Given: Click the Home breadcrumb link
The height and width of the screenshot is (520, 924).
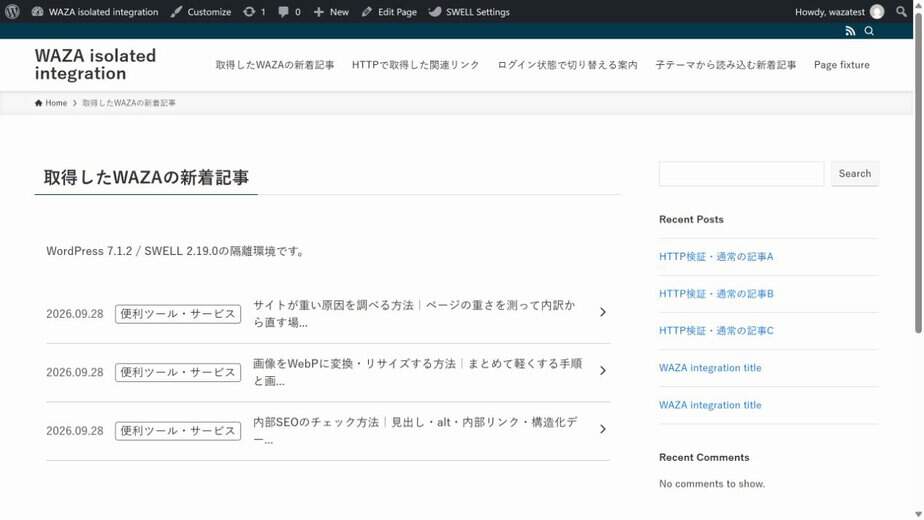Looking at the screenshot, I should click(x=51, y=103).
